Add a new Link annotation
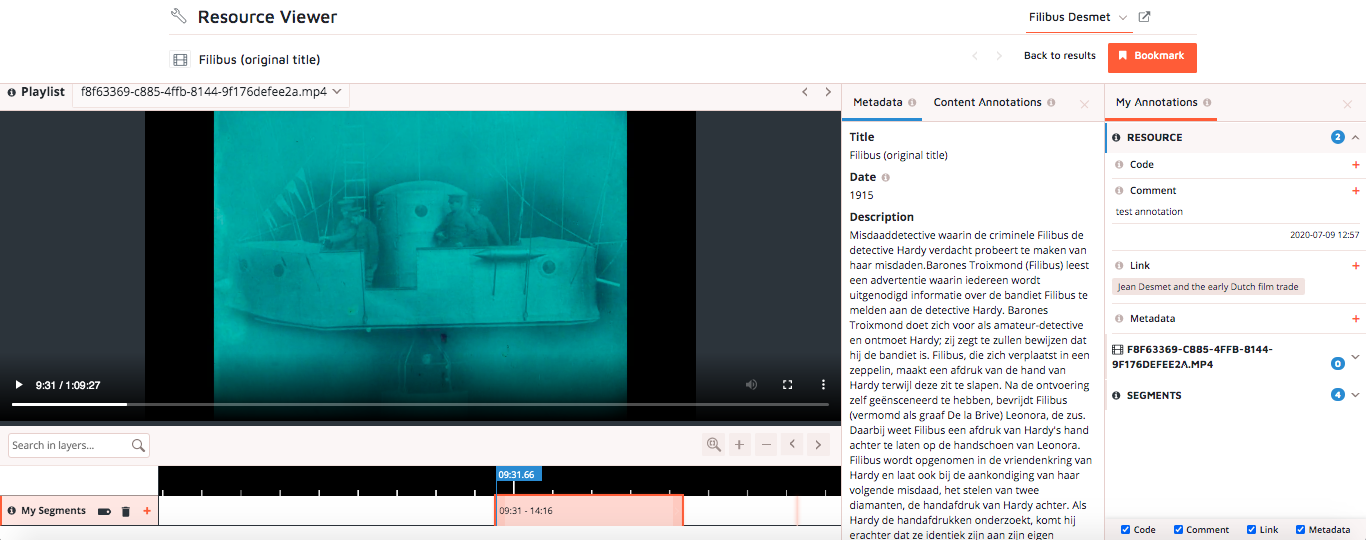Image resolution: width=1366 pixels, height=540 pixels. 1355,266
